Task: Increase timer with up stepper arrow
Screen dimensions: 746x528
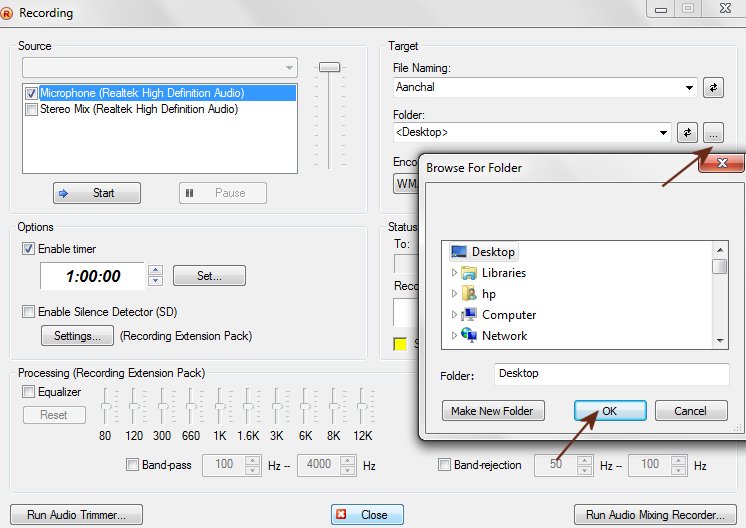Action: [x=156, y=270]
